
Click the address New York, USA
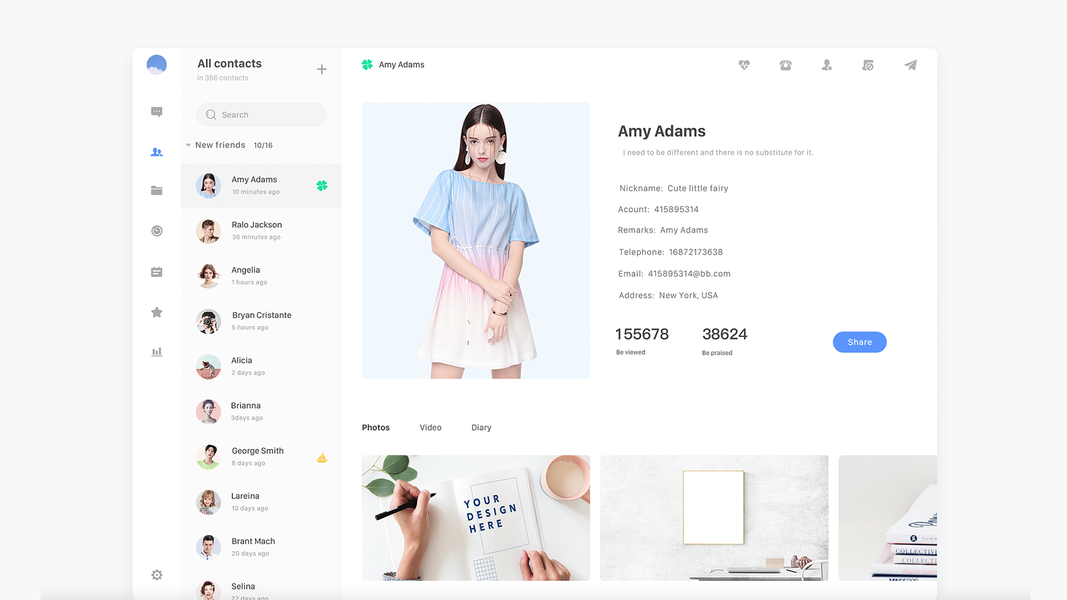coord(688,295)
